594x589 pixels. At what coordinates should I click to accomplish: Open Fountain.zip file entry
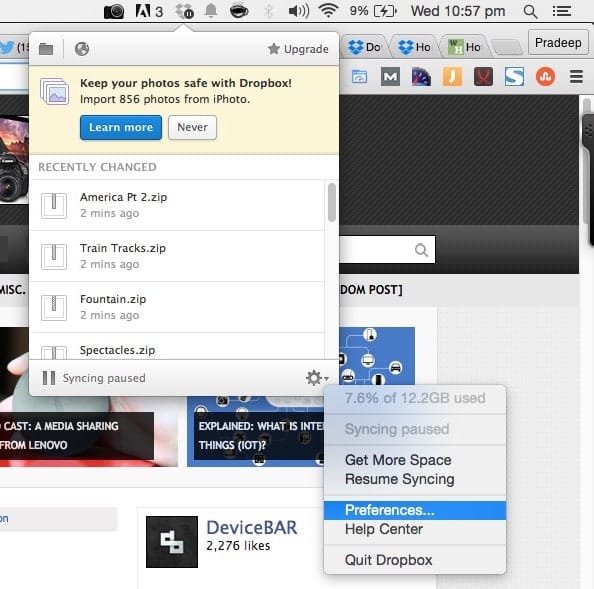pos(177,307)
